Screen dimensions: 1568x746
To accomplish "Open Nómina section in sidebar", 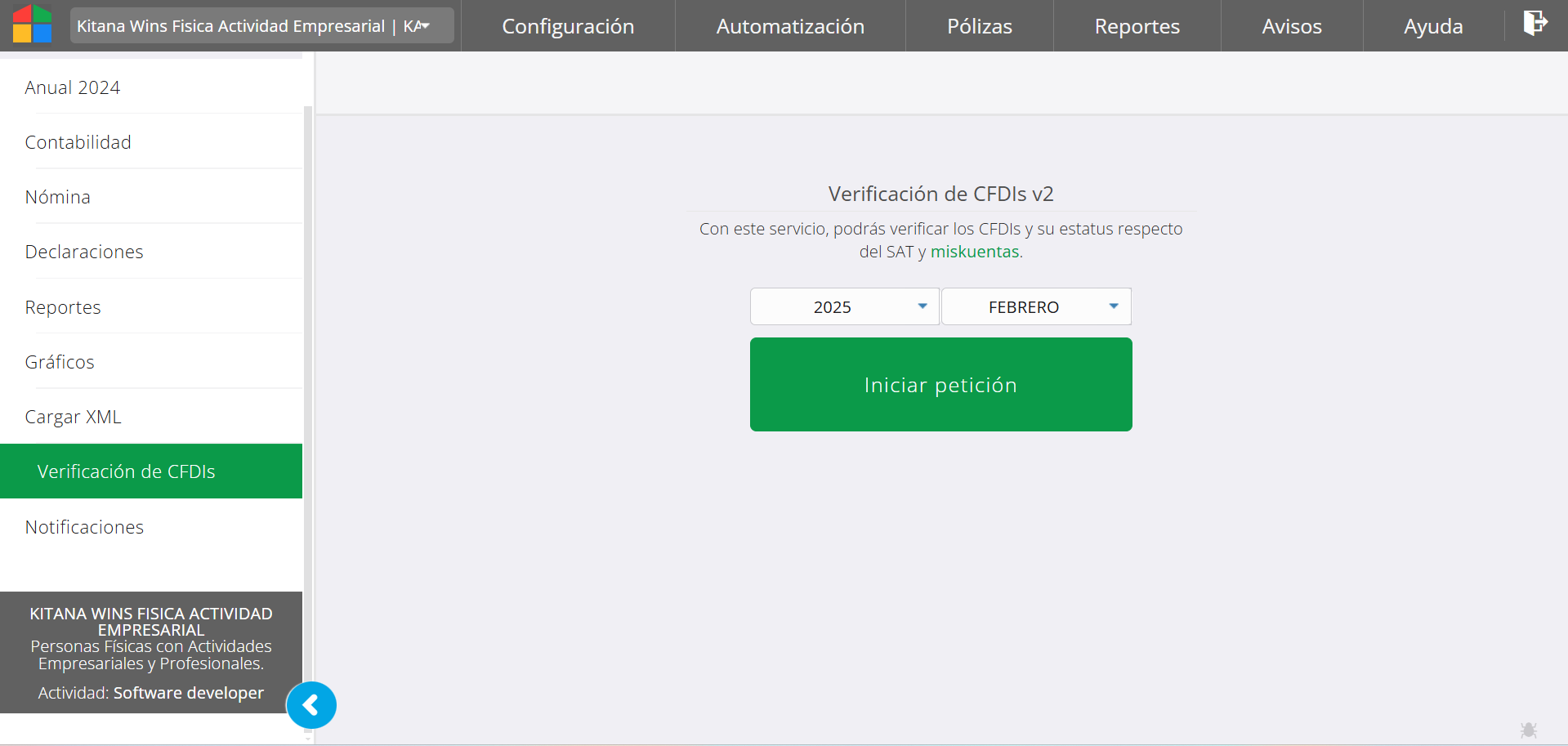I will pyautogui.click(x=57, y=197).
